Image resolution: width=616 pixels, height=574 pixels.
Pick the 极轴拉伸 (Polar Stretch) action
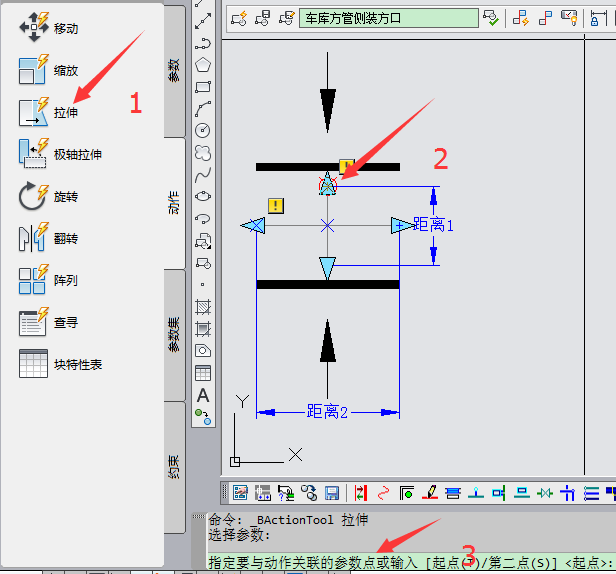60,154
